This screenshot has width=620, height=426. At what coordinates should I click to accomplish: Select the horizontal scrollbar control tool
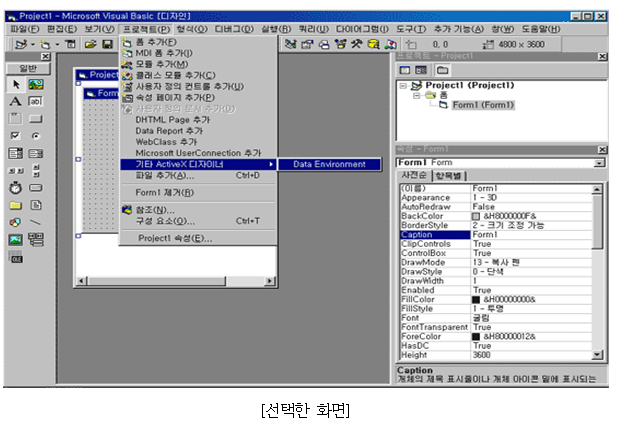coord(16,170)
